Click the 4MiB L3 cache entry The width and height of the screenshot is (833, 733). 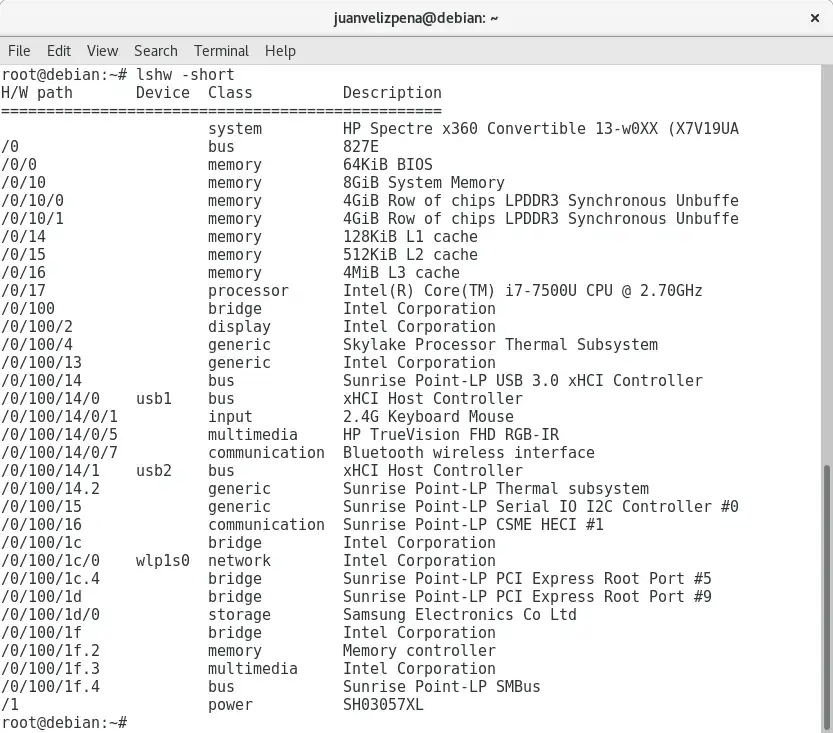click(x=401, y=273)
